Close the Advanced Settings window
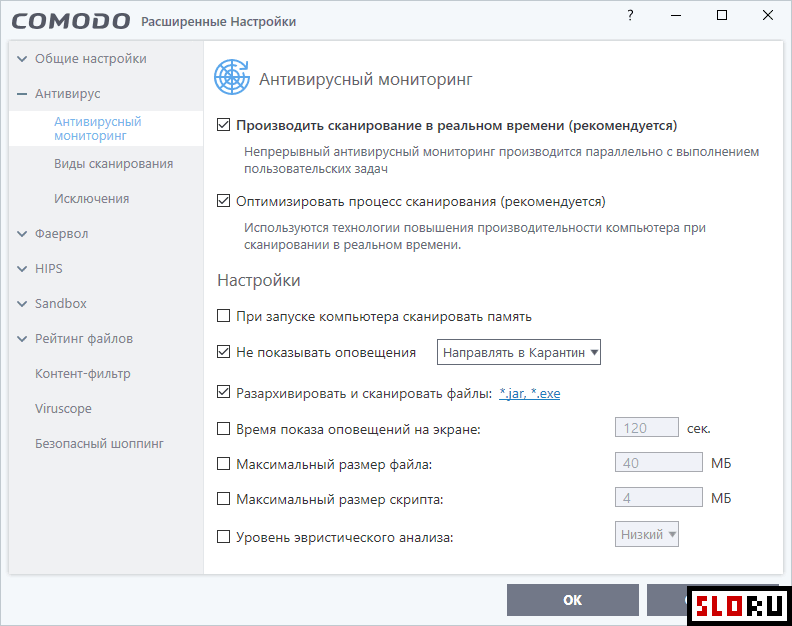Image resolution: width=792 pixels, height=626 pixels. (768, 15)
